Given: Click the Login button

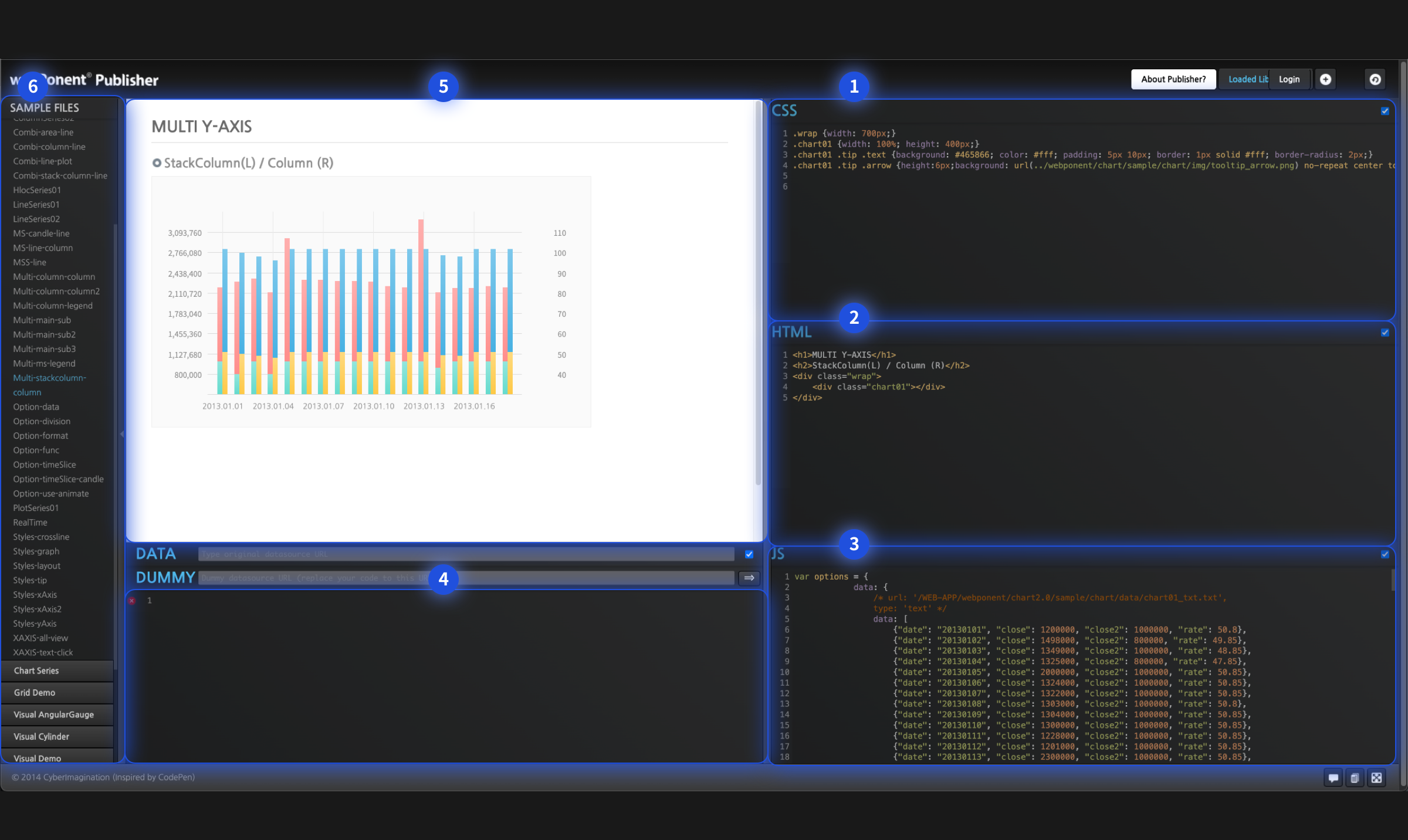Looking at the screenshot, I should pos(1289,79).
